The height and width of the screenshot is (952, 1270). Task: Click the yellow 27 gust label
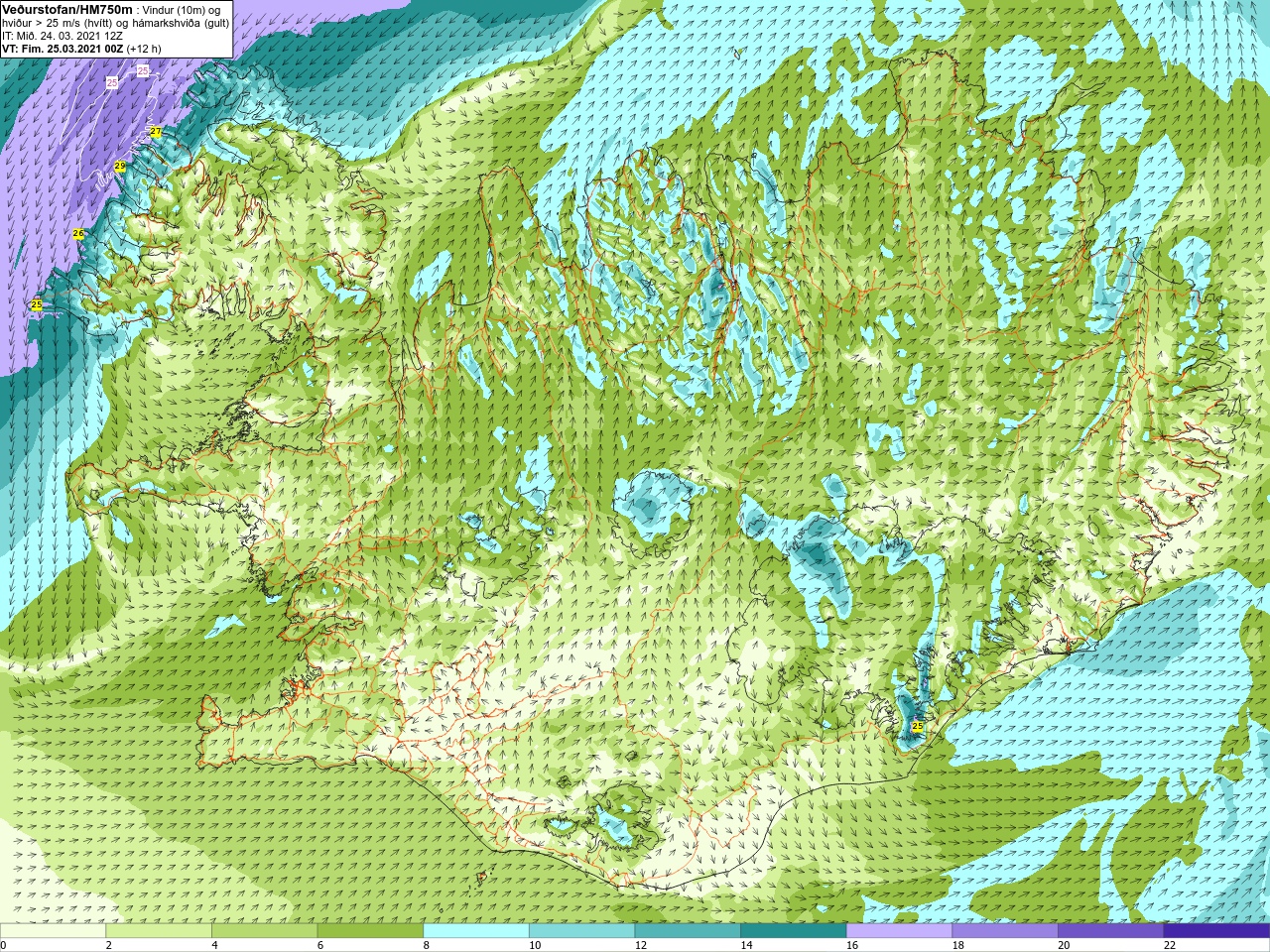(x=156, y=132)
